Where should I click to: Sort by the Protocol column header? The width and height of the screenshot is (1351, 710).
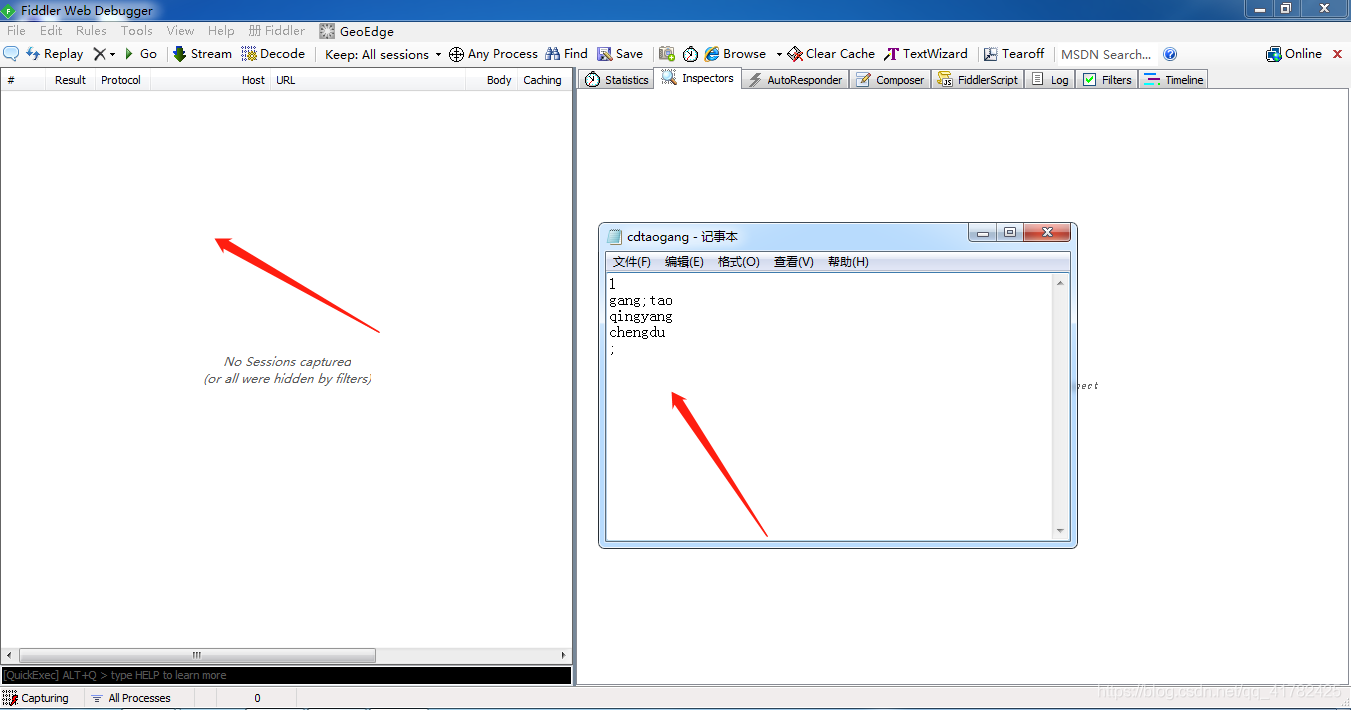123,80
